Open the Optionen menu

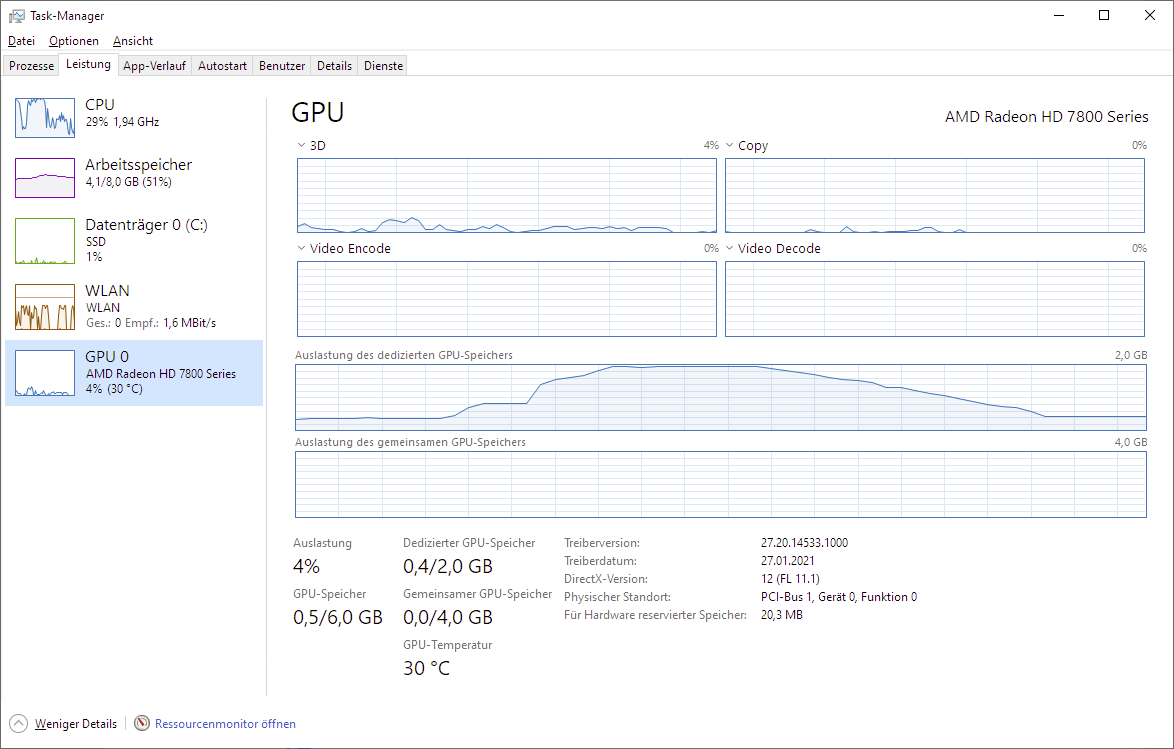coord(73,40)
